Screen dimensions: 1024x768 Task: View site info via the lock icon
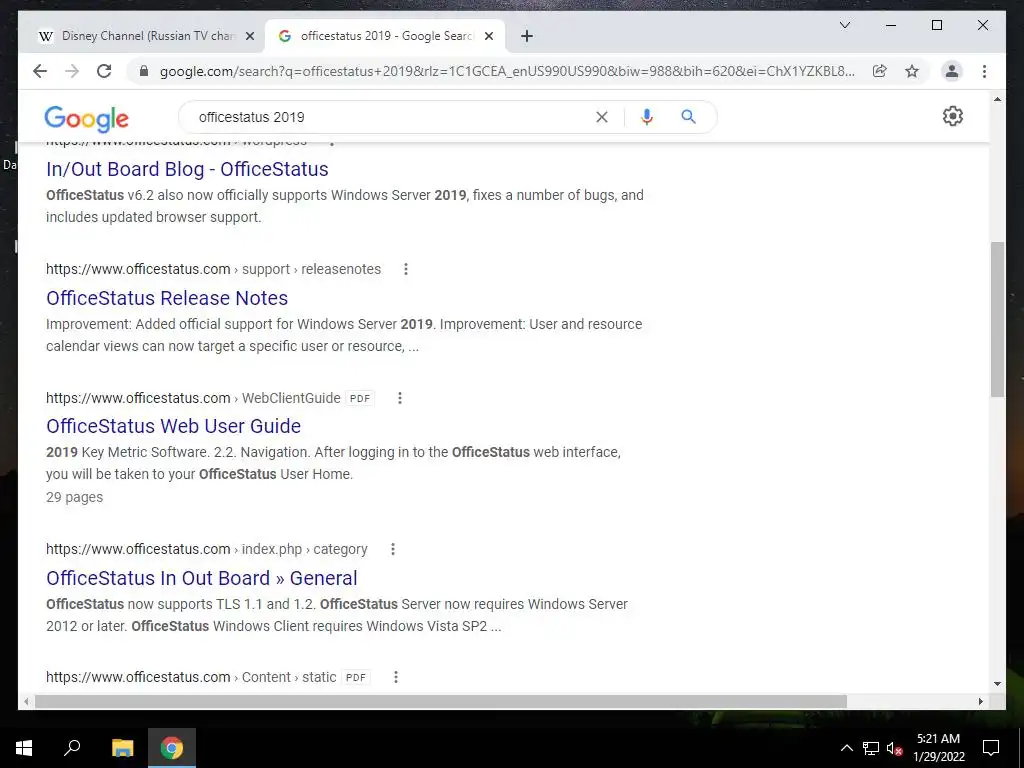(x=144, y=71)
